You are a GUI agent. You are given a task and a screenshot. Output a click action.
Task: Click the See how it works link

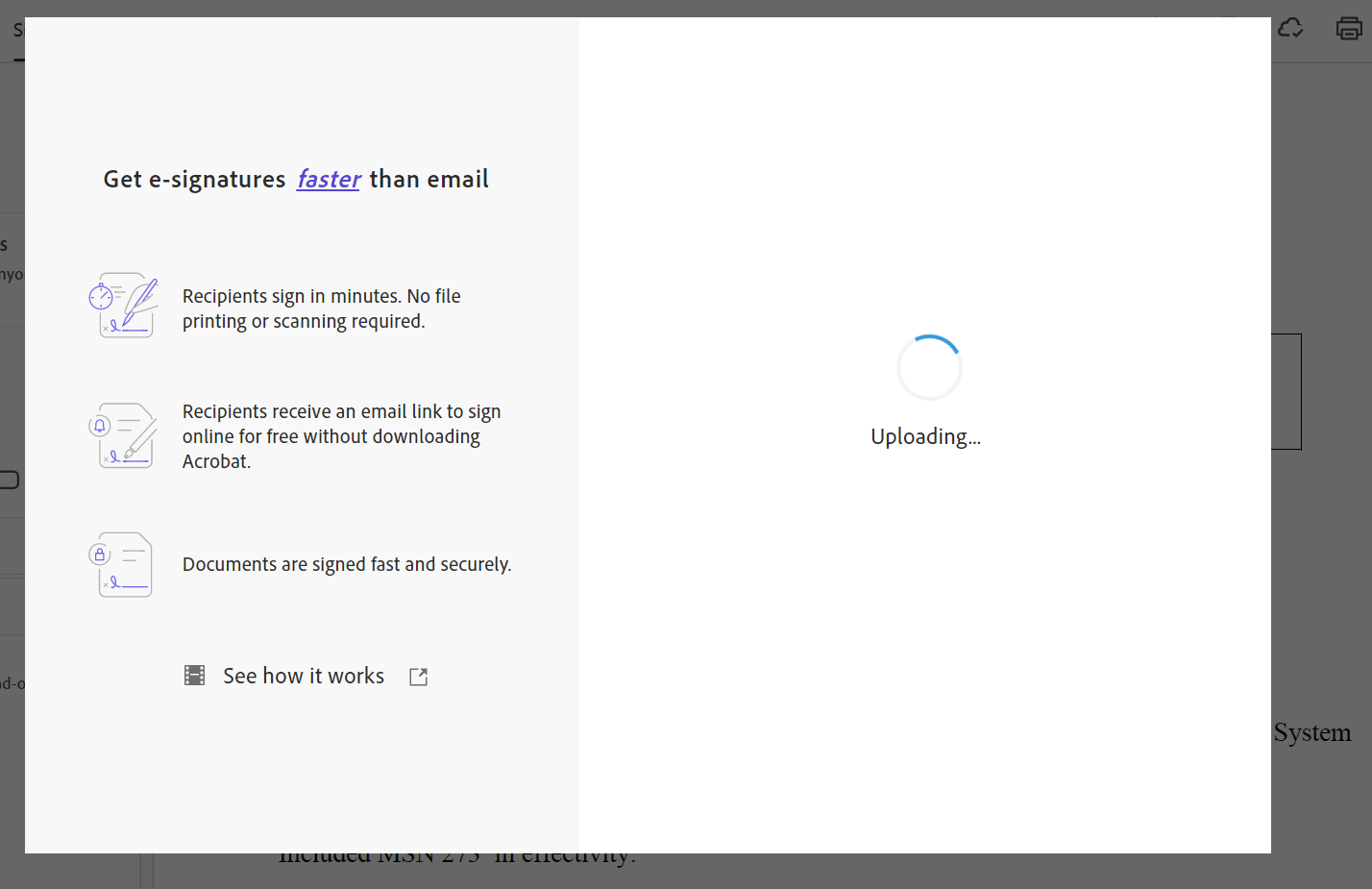(x=303, y=675)
